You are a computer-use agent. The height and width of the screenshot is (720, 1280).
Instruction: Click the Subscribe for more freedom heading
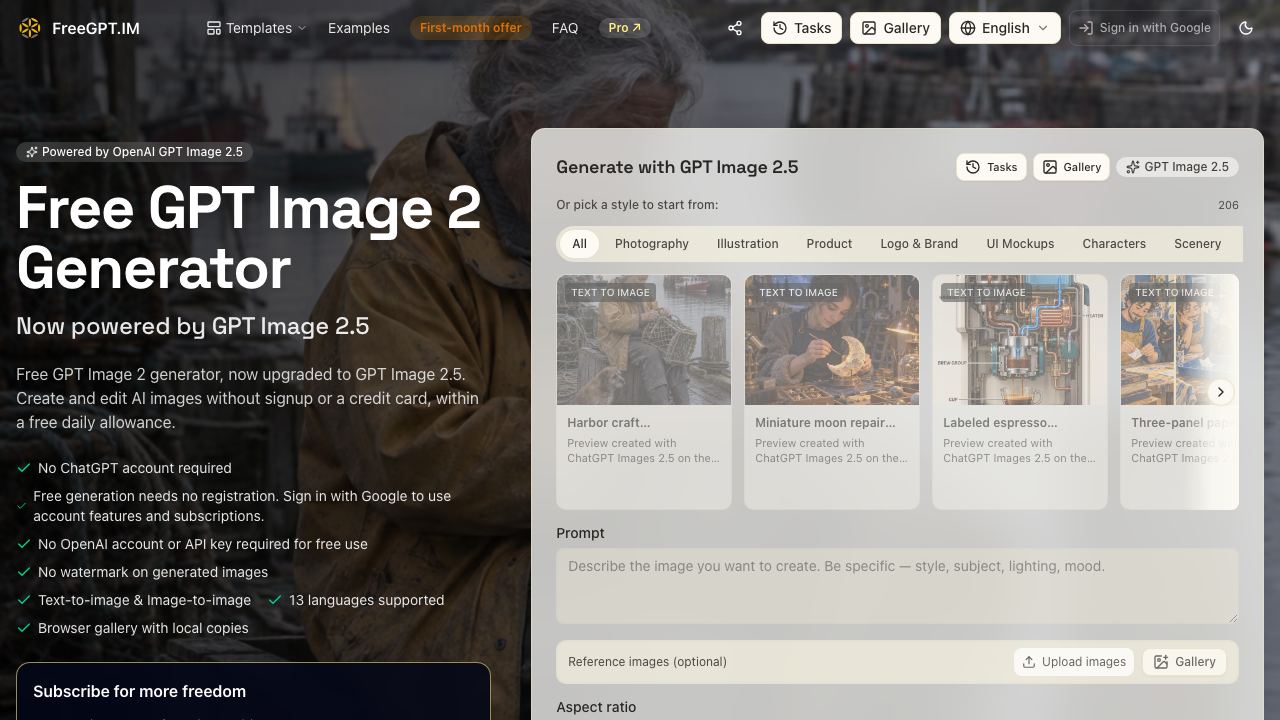click(x=139, y=691)
